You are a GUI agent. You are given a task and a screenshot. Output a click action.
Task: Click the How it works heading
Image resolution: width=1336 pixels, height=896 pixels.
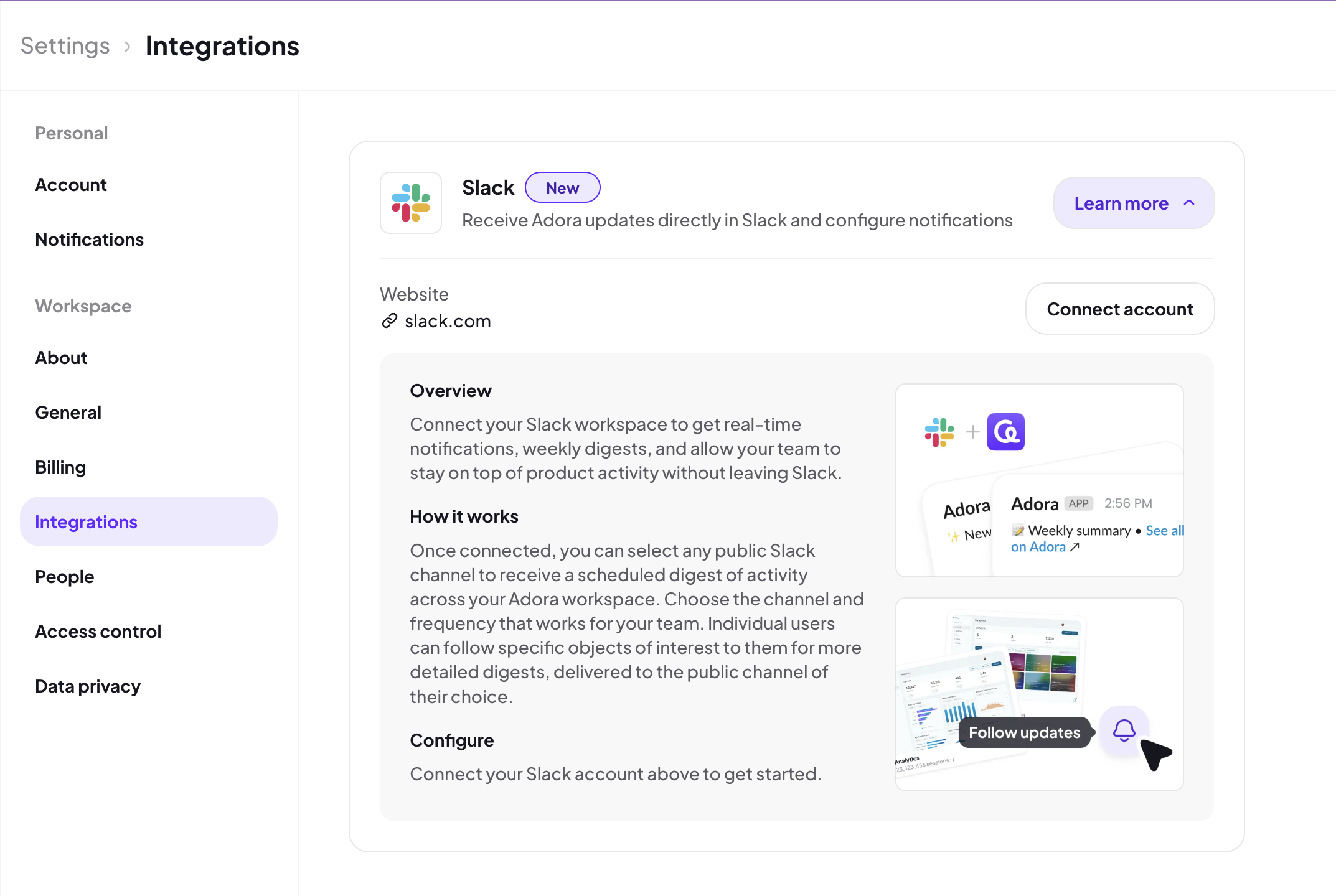[x=464, y=516]
